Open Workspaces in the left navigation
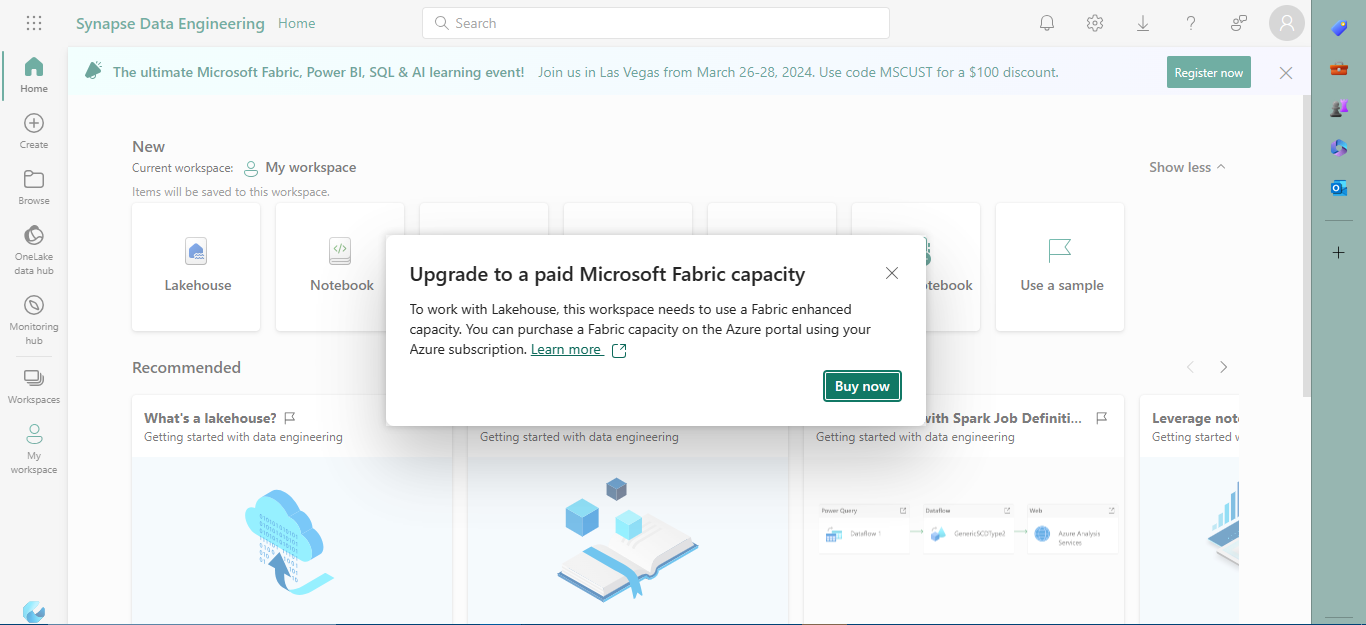Screen dimensions: 1366x625 (x=34, y=386)
